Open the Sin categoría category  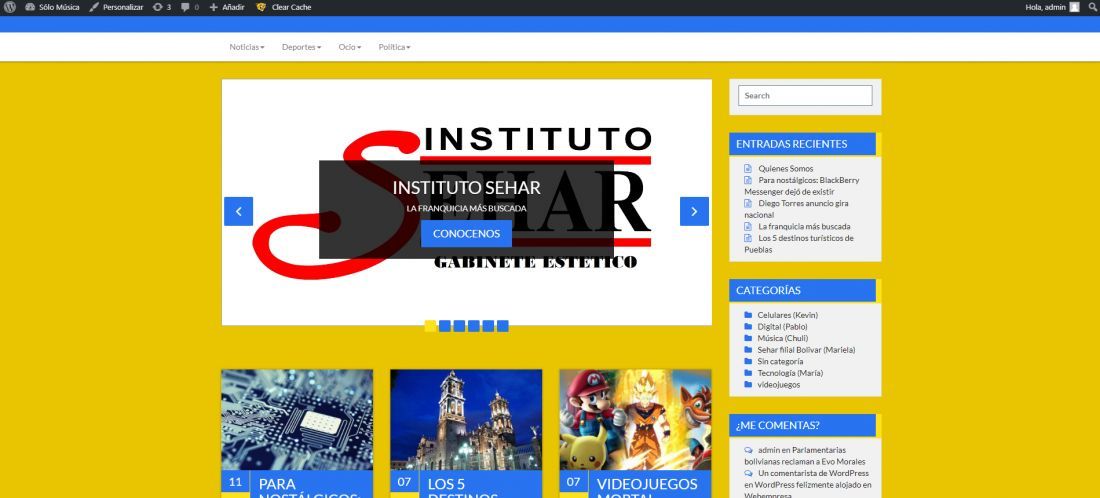pos(780,361)
